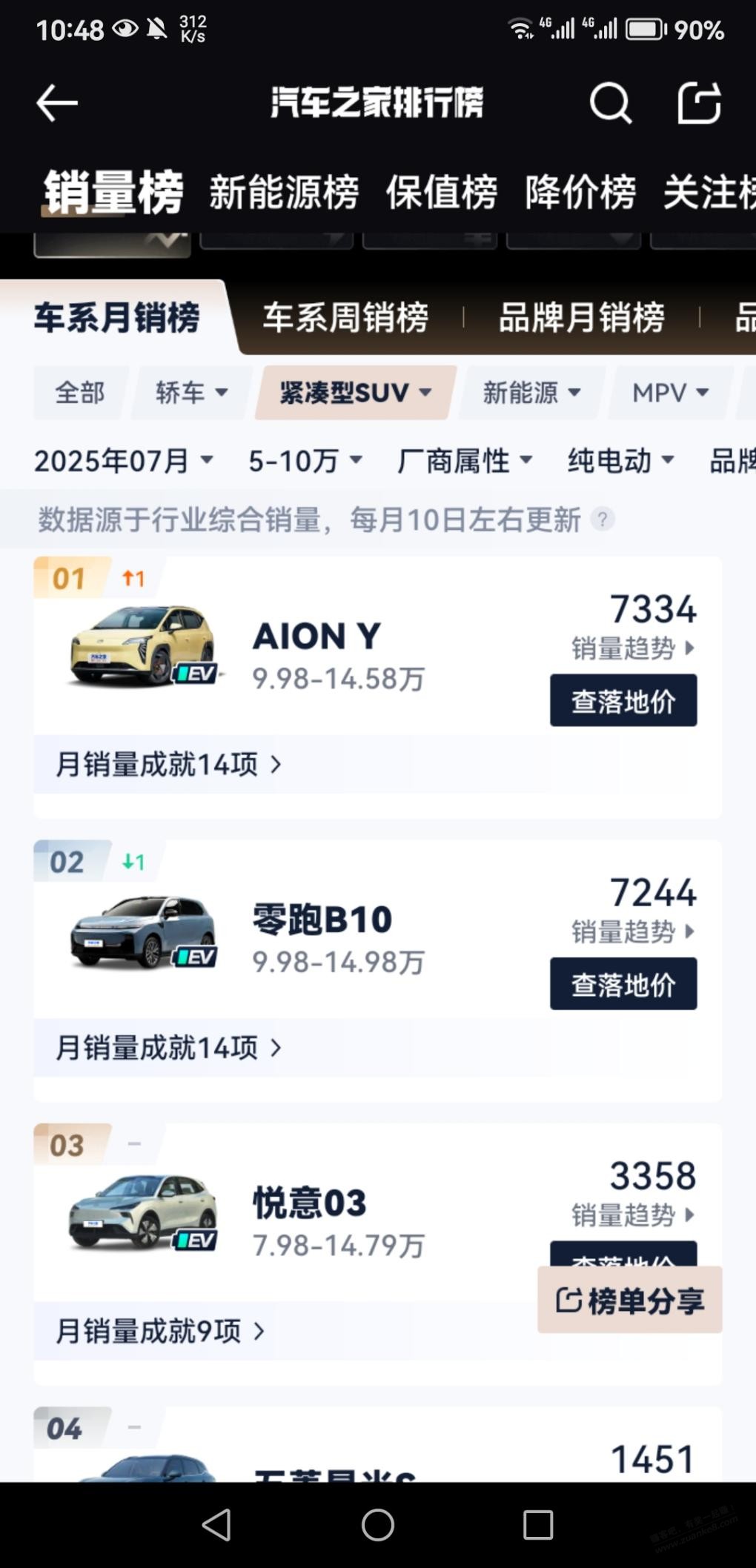This screenshot has width=756, height=1568.
Task: Tap Android back triangle button
Action: (x=216, y=1525)
